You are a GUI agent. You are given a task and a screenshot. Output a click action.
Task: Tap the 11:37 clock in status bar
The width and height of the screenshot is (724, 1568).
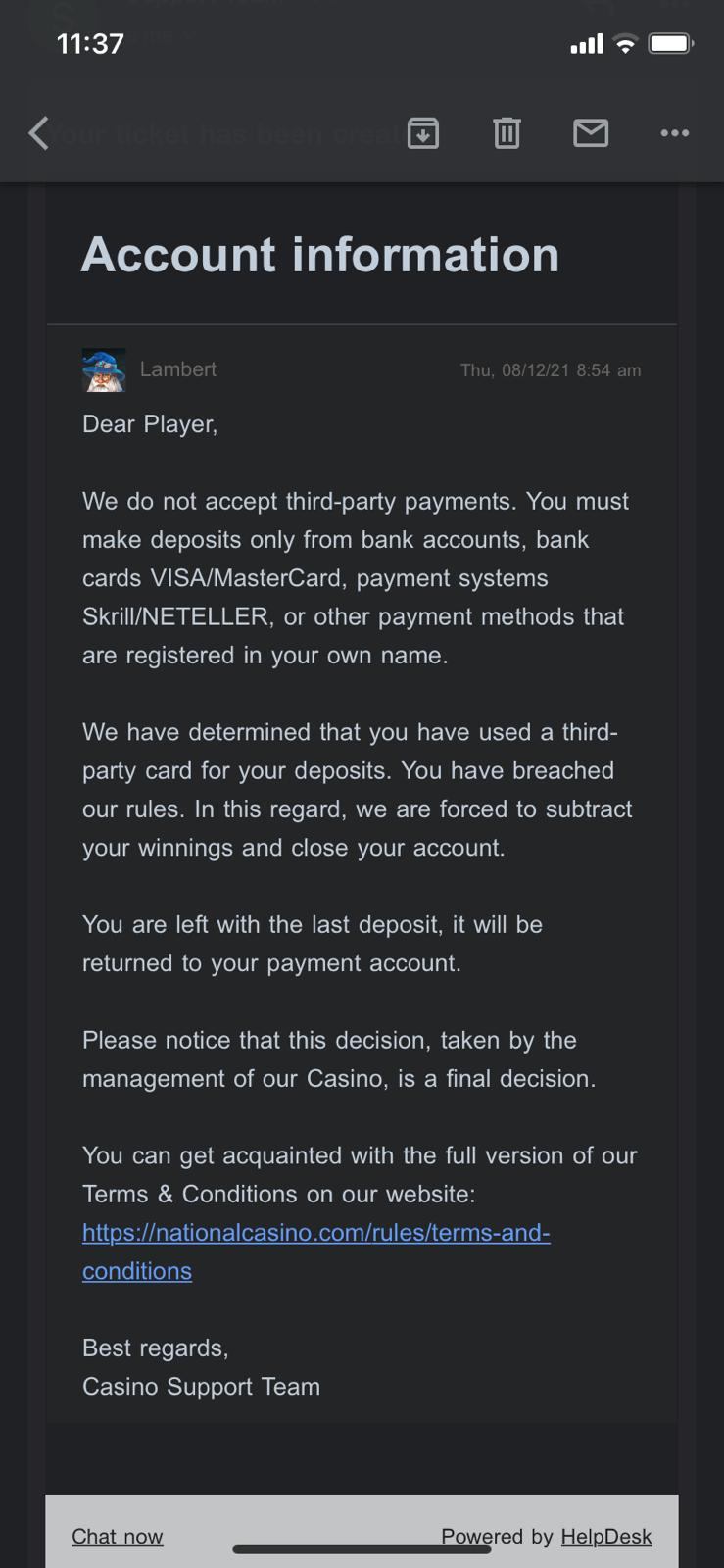[90, 43]
